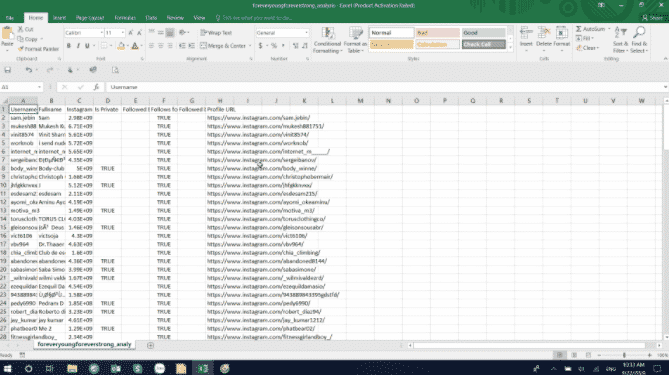Viewport: 669px width, 375px height.
Task: Open Format as Table gallery
Action: click(x=355, y=40)
